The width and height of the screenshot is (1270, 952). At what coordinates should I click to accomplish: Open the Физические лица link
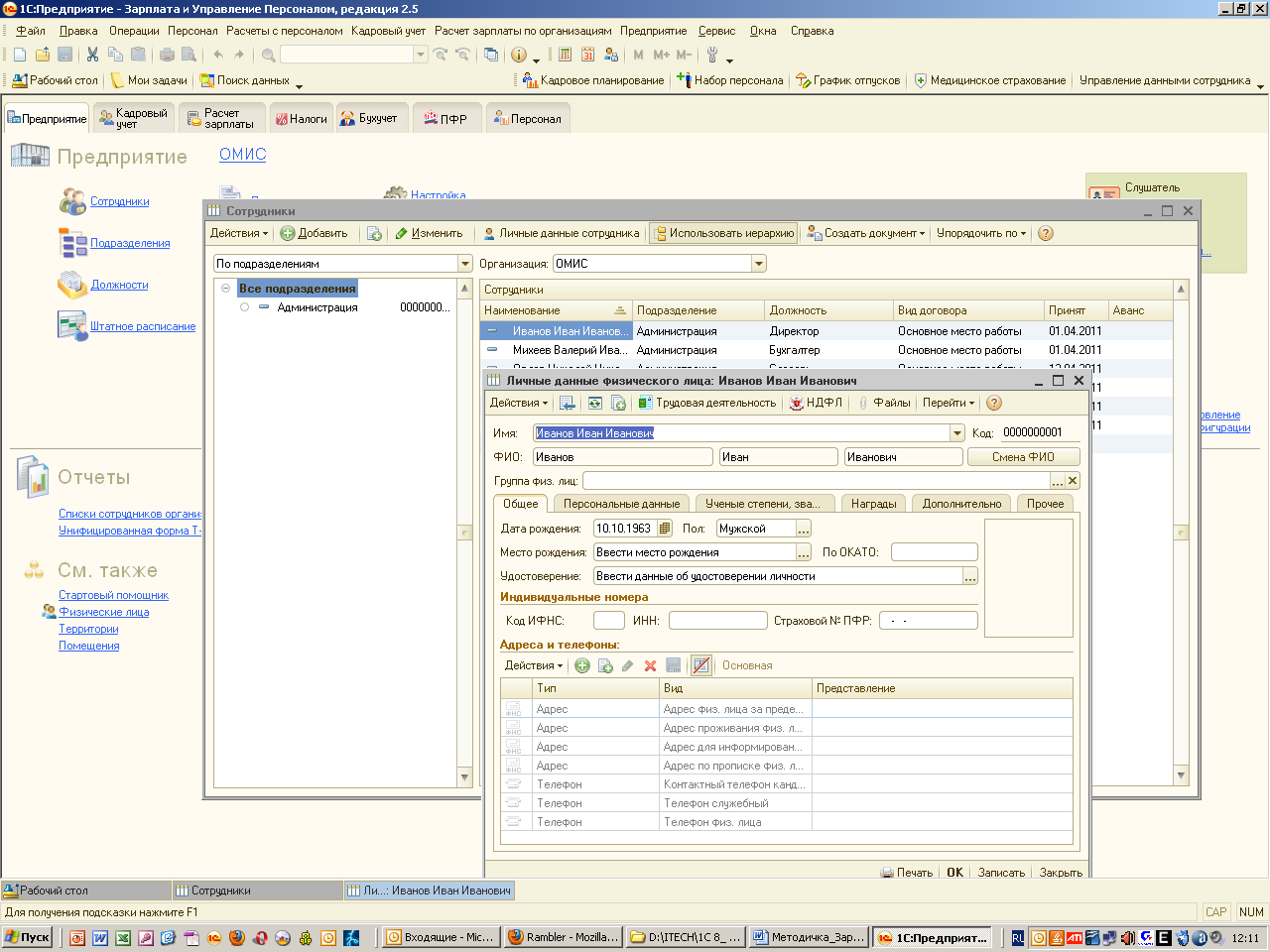[104, 612]
